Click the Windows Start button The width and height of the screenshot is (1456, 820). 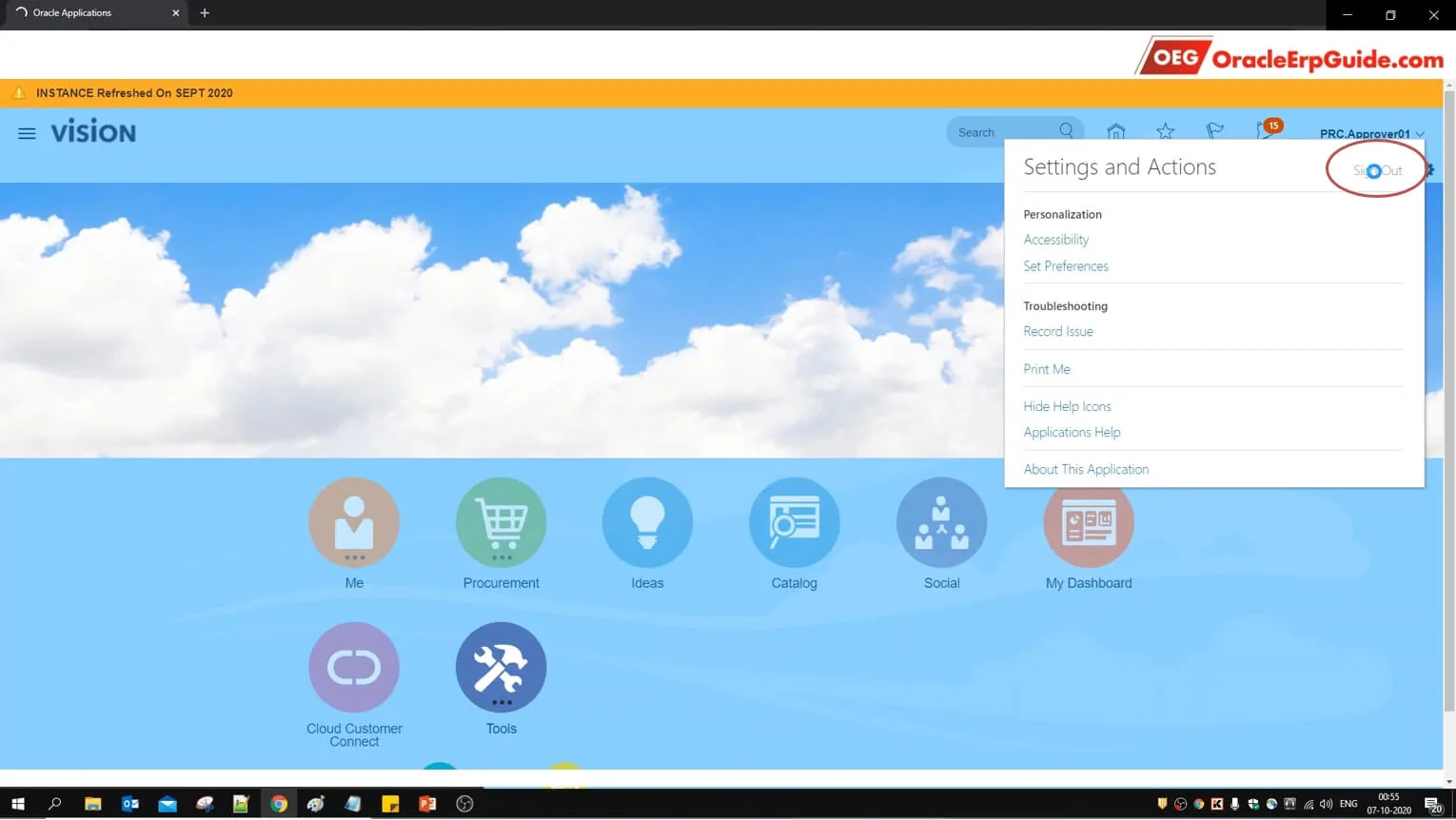tap(18, 804)
